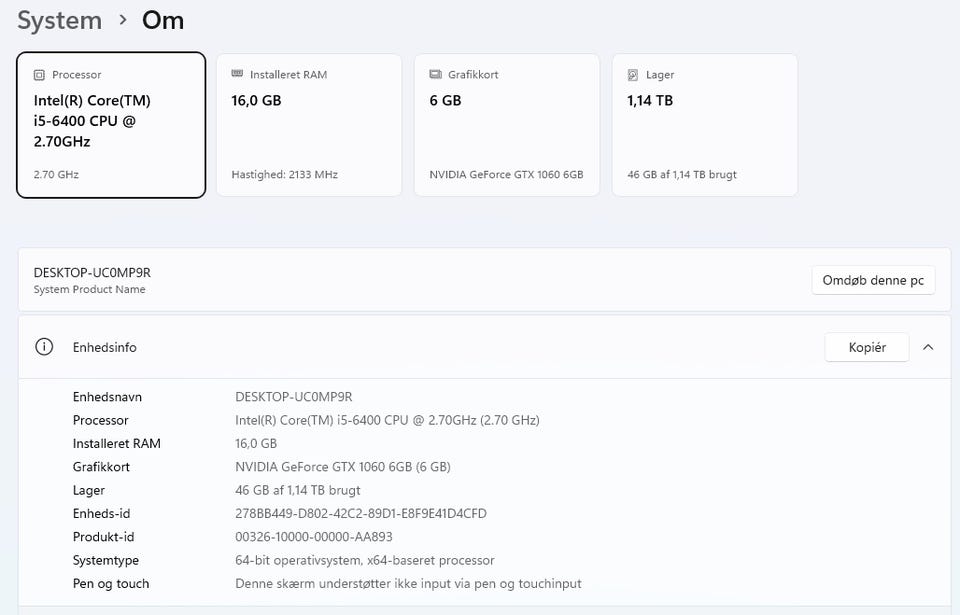Click the Enheds-id row label
The image size is (960, 615).
(x=102, y=513)
